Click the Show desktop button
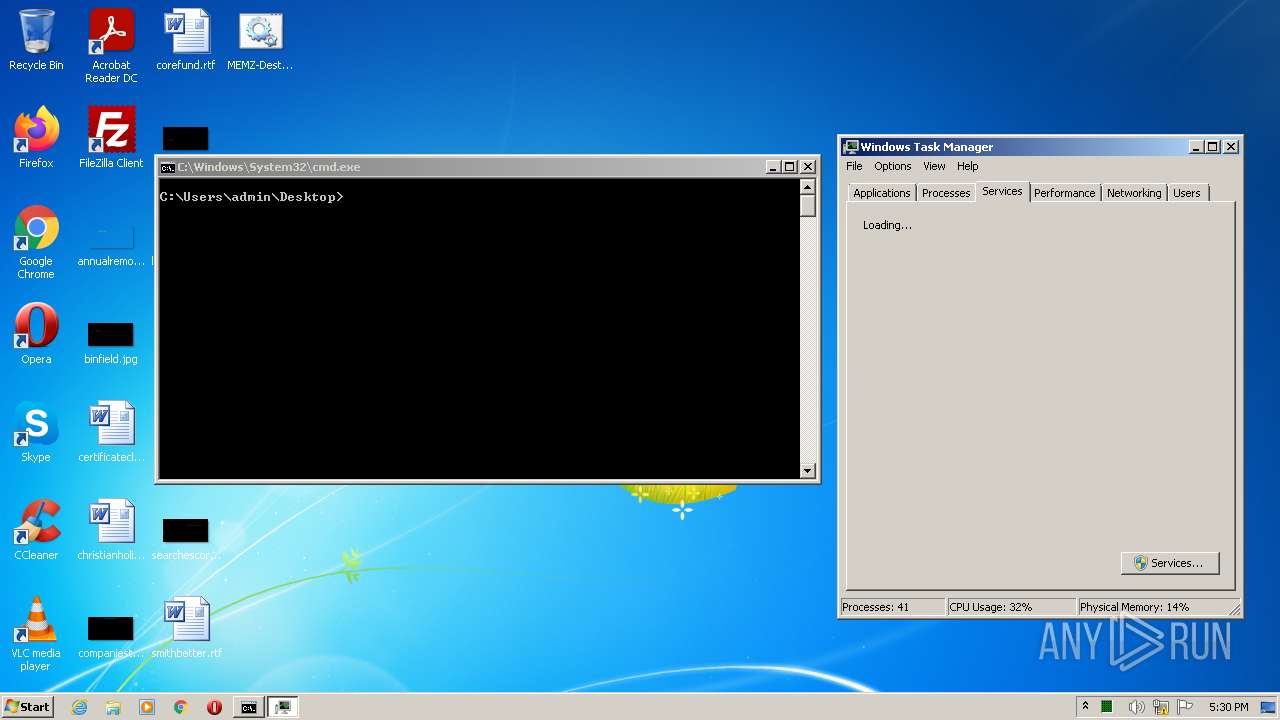 pos(1268,707)
